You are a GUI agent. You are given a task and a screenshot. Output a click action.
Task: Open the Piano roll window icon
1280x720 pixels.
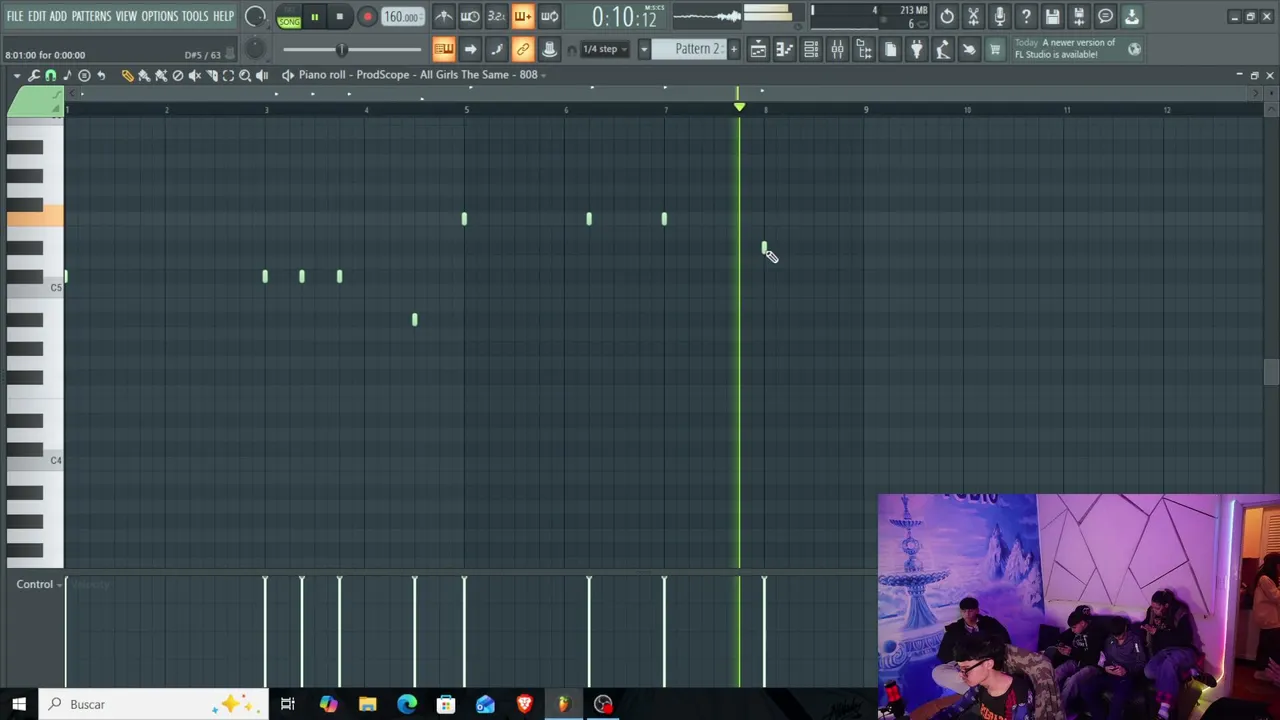point(785,49)
